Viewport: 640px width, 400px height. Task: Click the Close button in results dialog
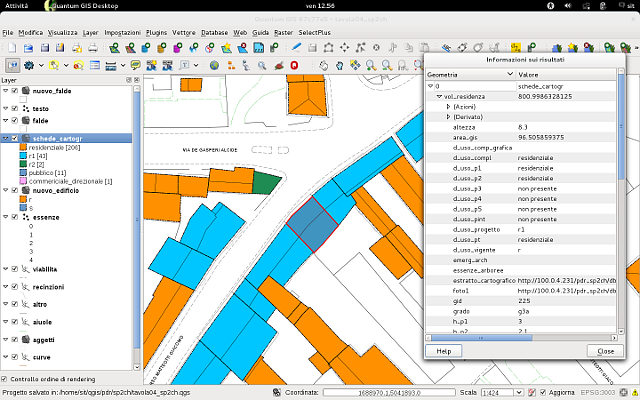coord(605,351)
